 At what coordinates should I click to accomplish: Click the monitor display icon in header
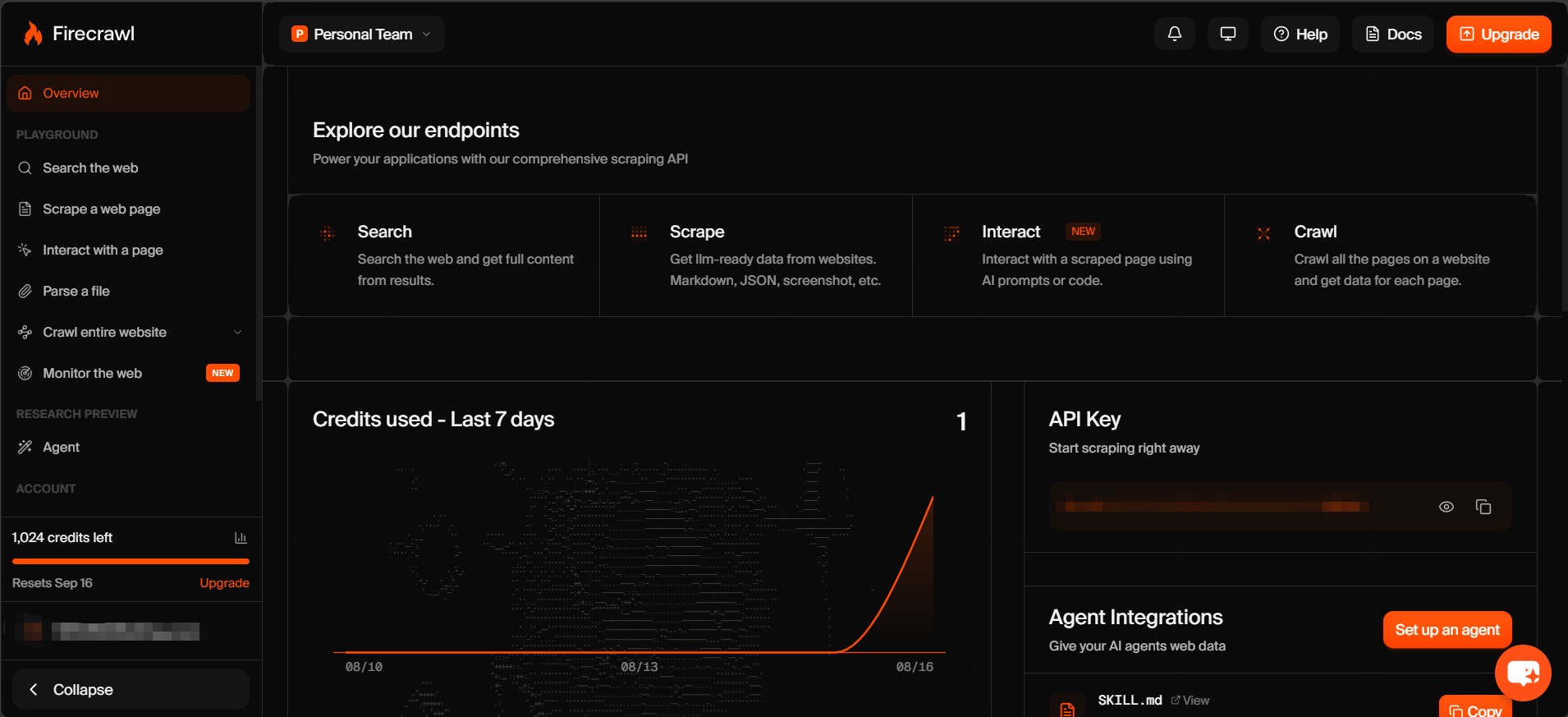coord(1228,34)
